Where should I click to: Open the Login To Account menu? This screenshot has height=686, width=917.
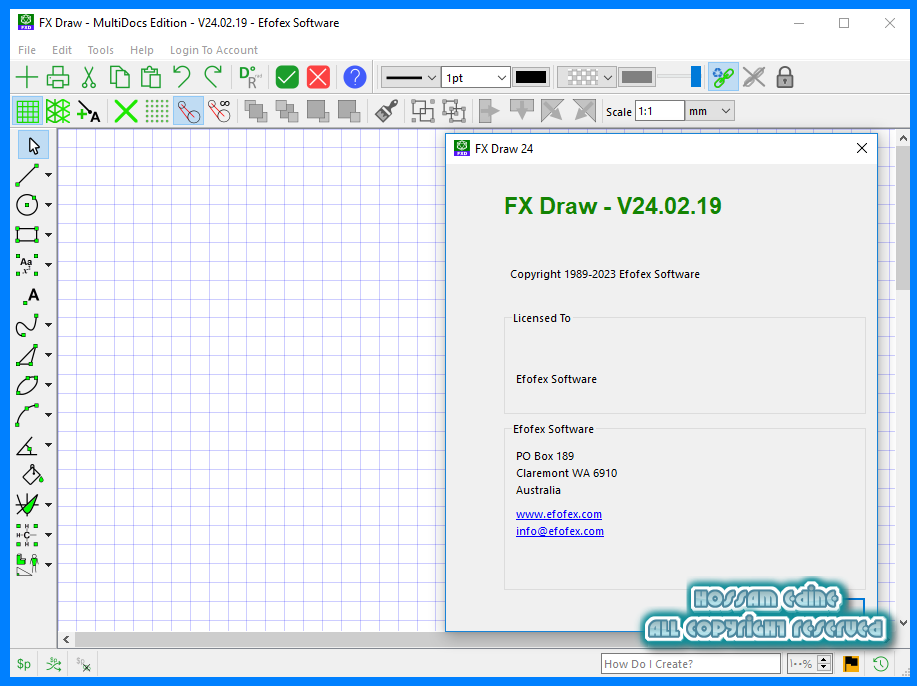[x=213, y=50]
